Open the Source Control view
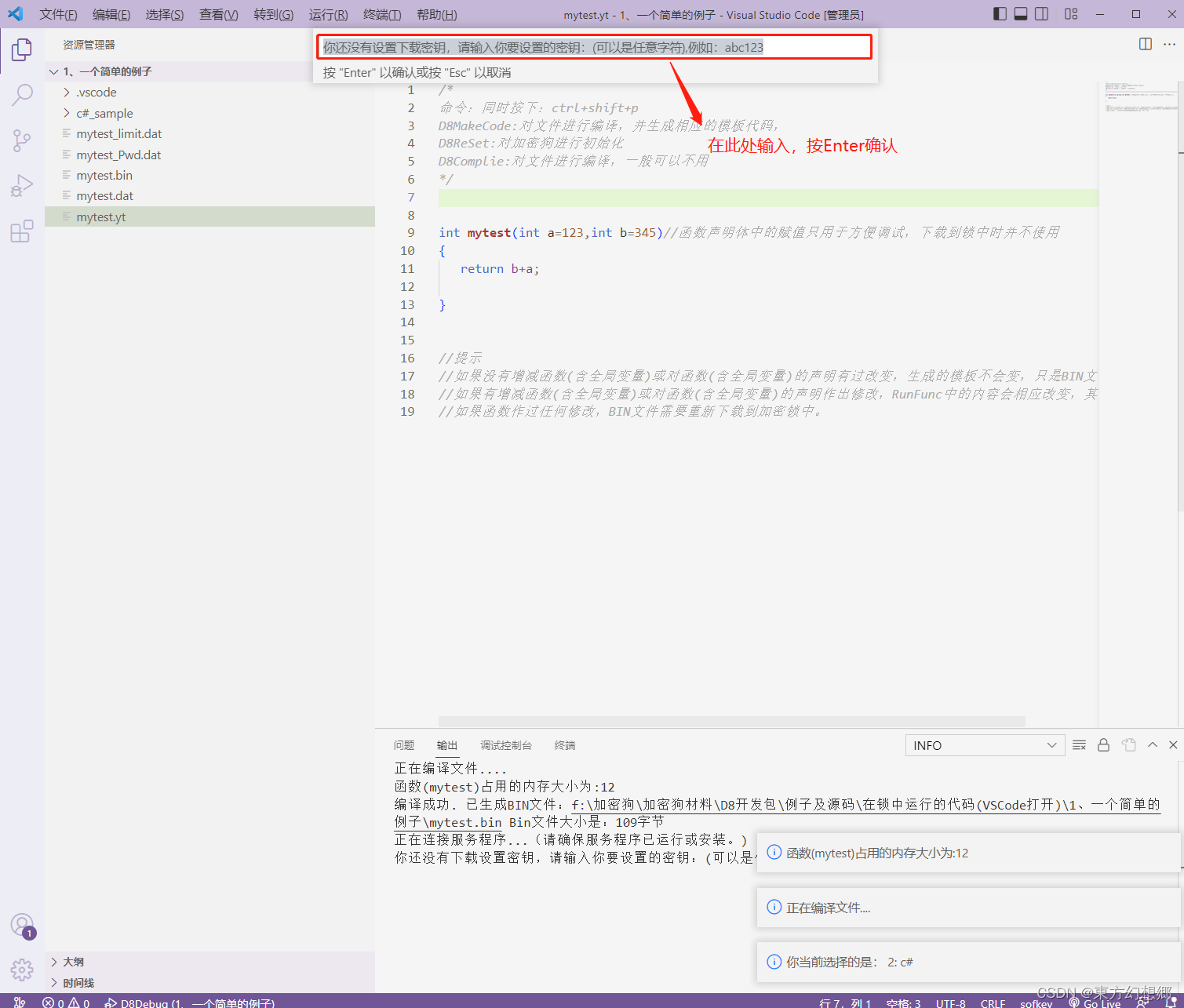The image size is (1184, 1008). coord(22,141)
